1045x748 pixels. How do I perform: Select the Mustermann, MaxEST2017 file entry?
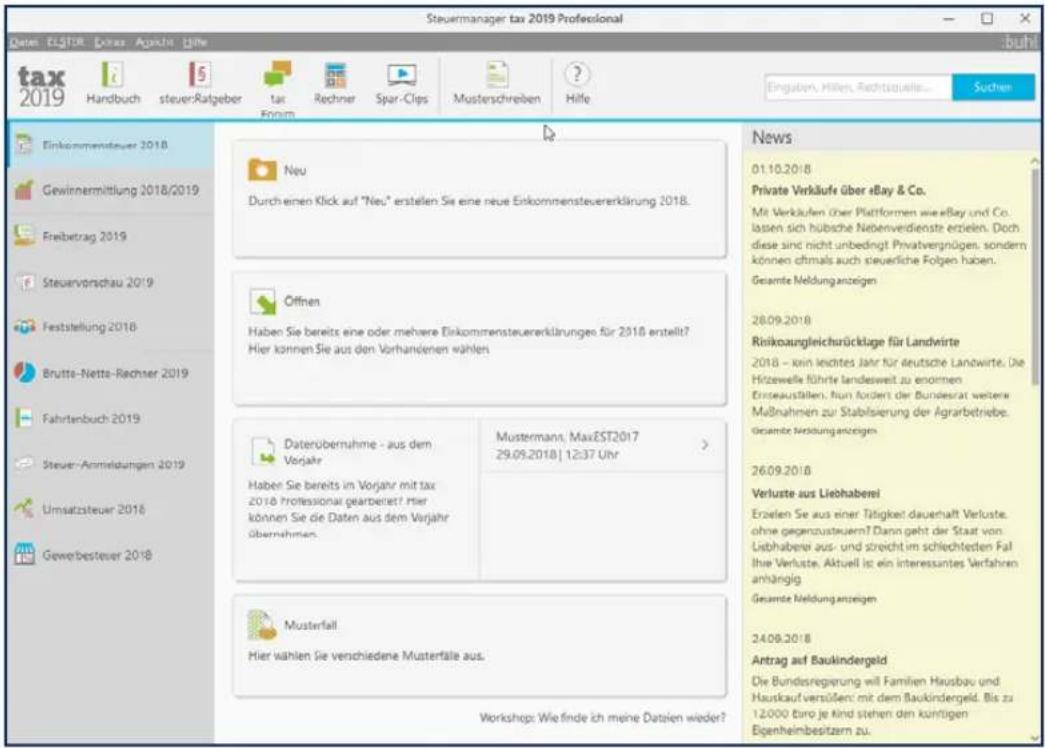tap(602, 445)
